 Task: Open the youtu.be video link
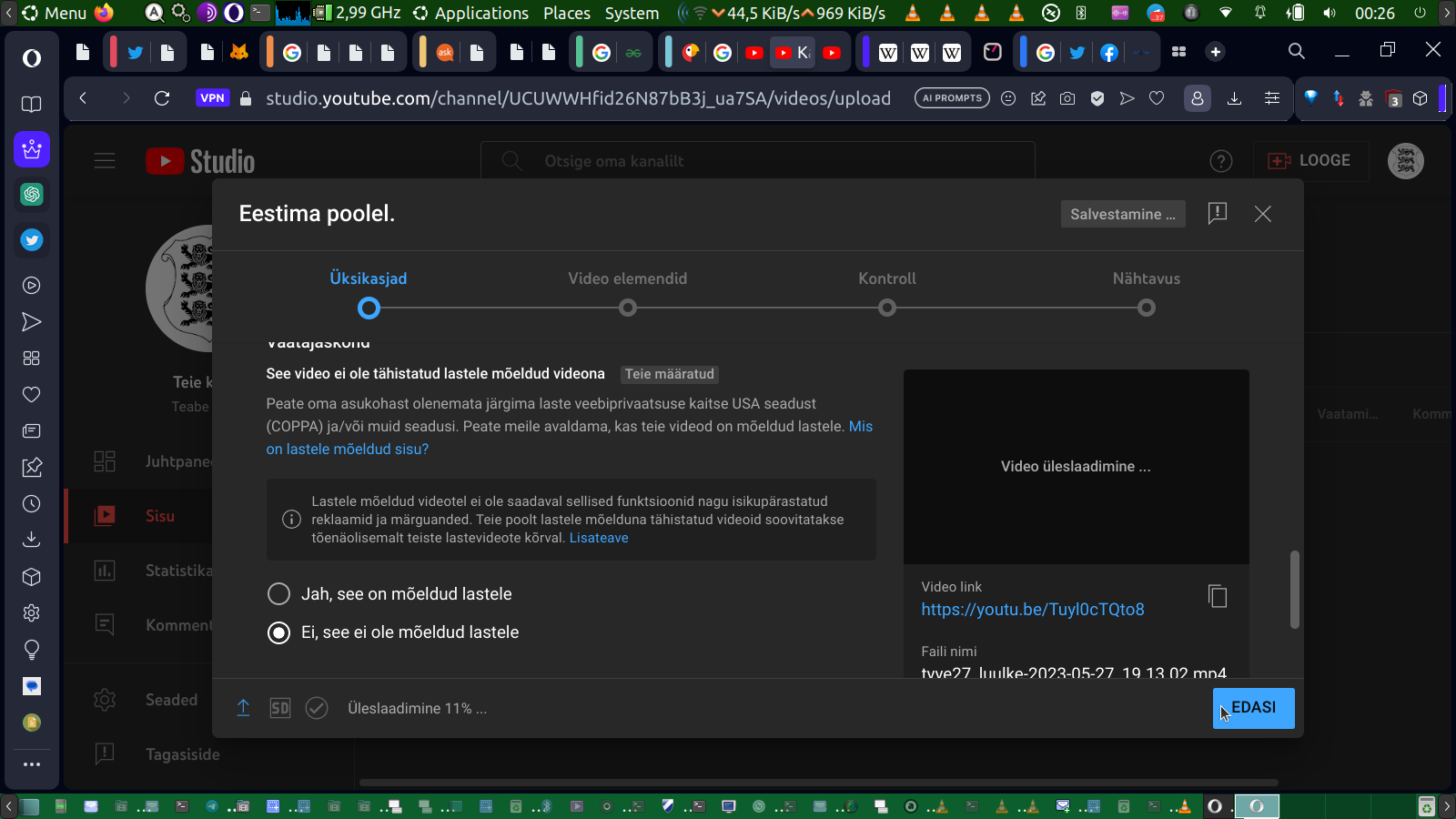tap(1032, 610)
